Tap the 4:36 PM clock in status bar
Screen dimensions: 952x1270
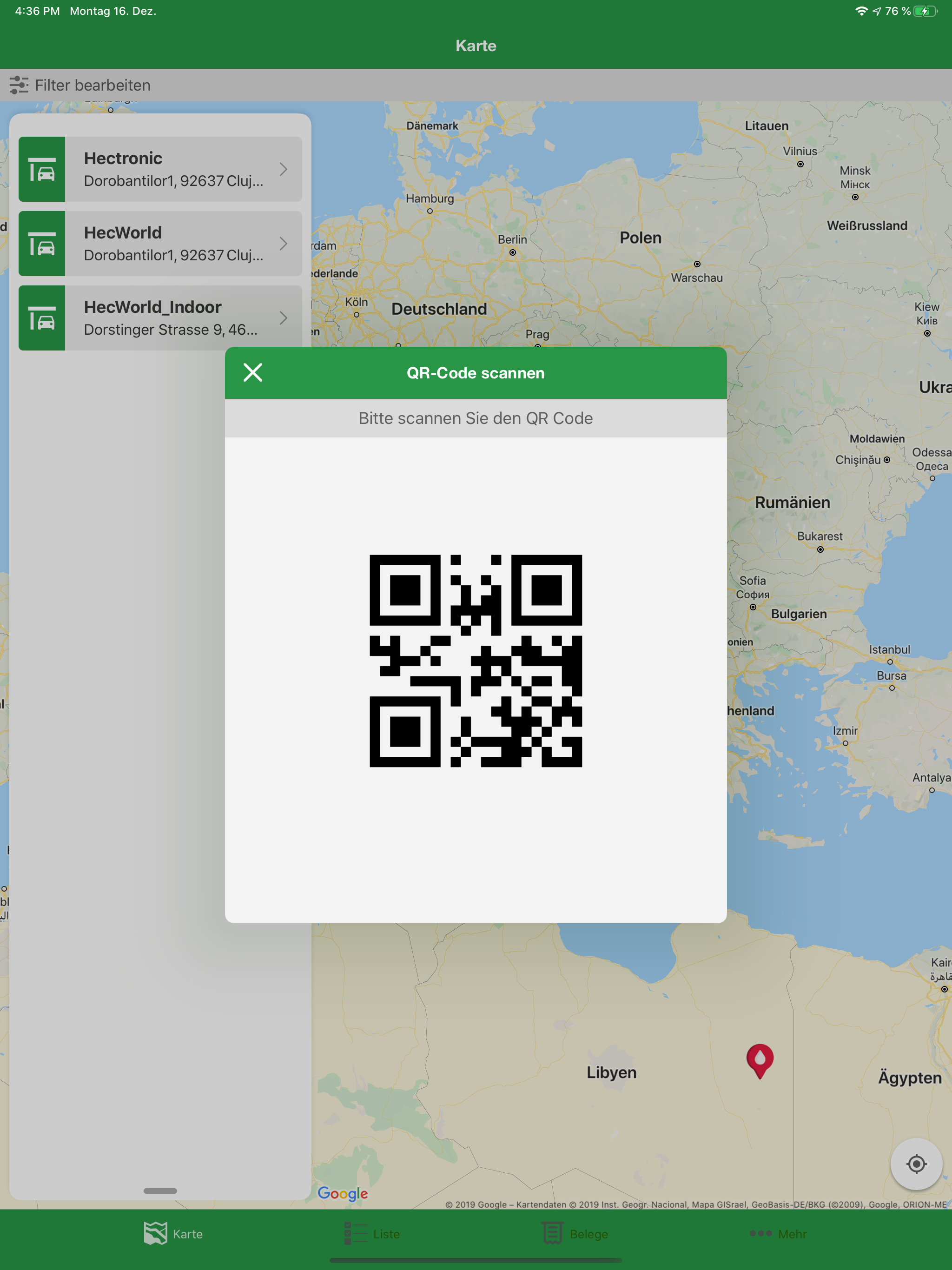[37, 11]
